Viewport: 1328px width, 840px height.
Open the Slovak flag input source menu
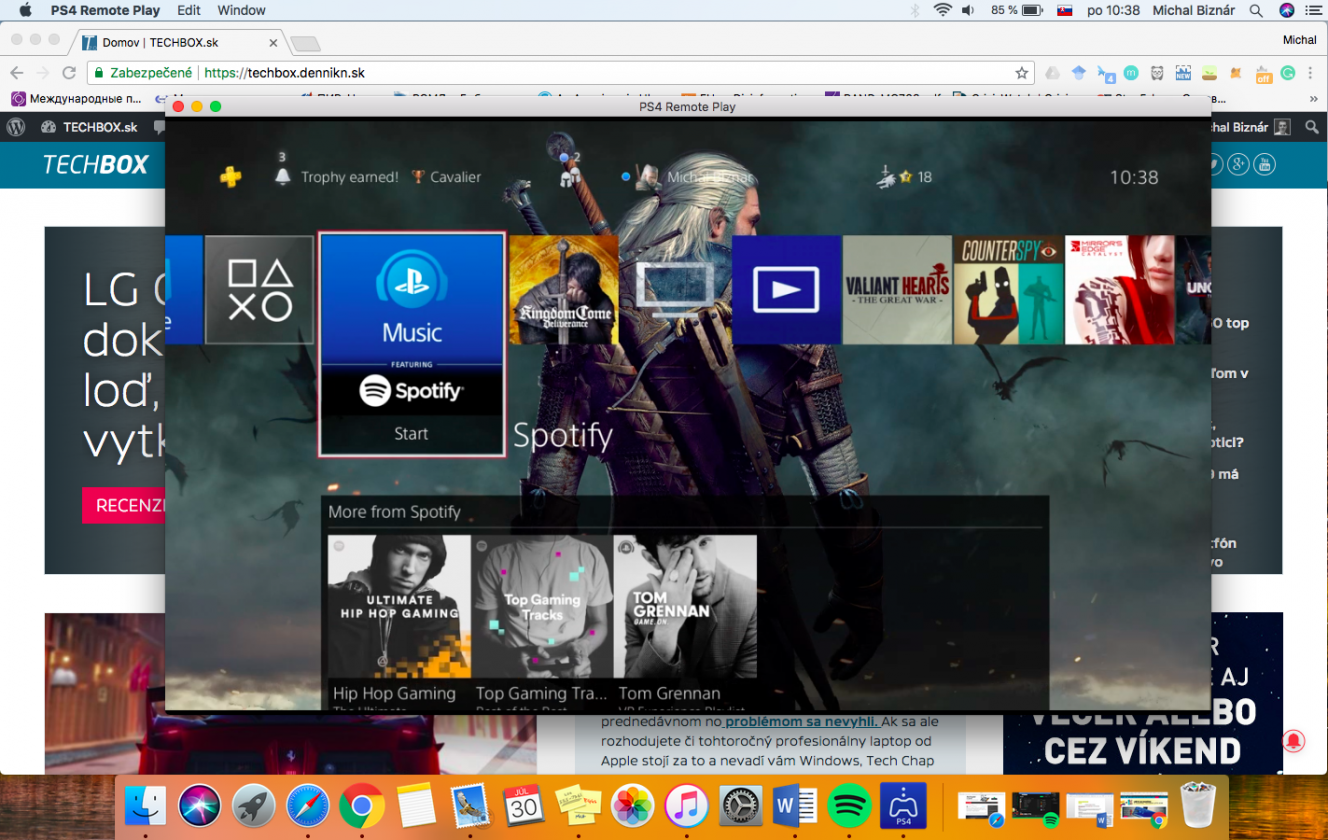point(1066,10)
